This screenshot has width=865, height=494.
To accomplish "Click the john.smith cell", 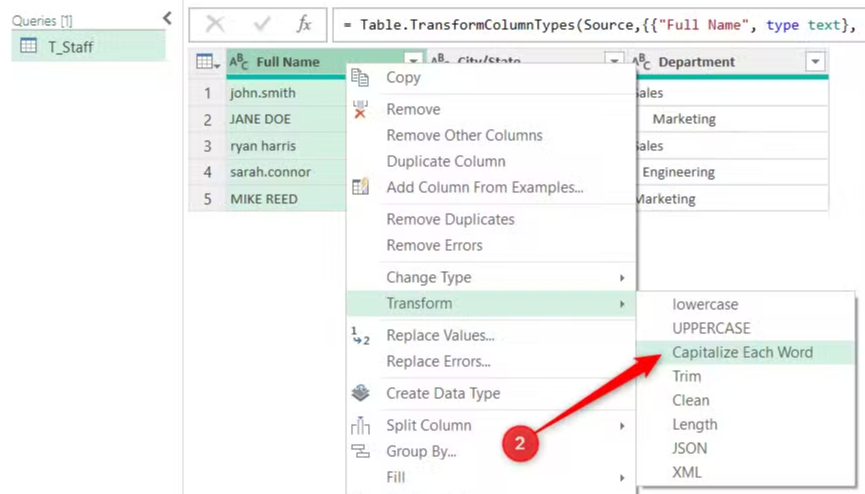I will [286, 93].
